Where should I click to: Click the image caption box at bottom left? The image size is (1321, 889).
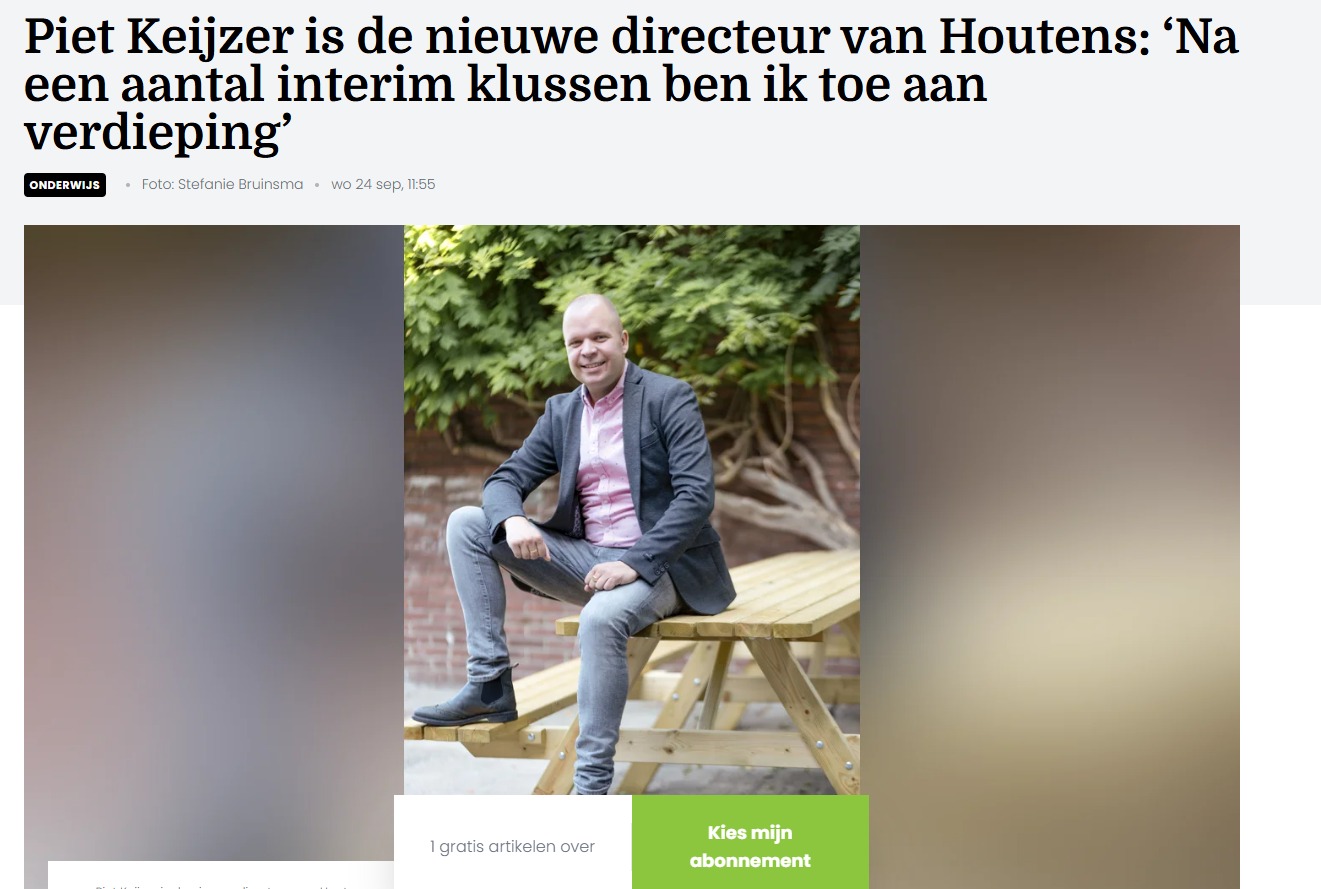(x=221, y=875)
